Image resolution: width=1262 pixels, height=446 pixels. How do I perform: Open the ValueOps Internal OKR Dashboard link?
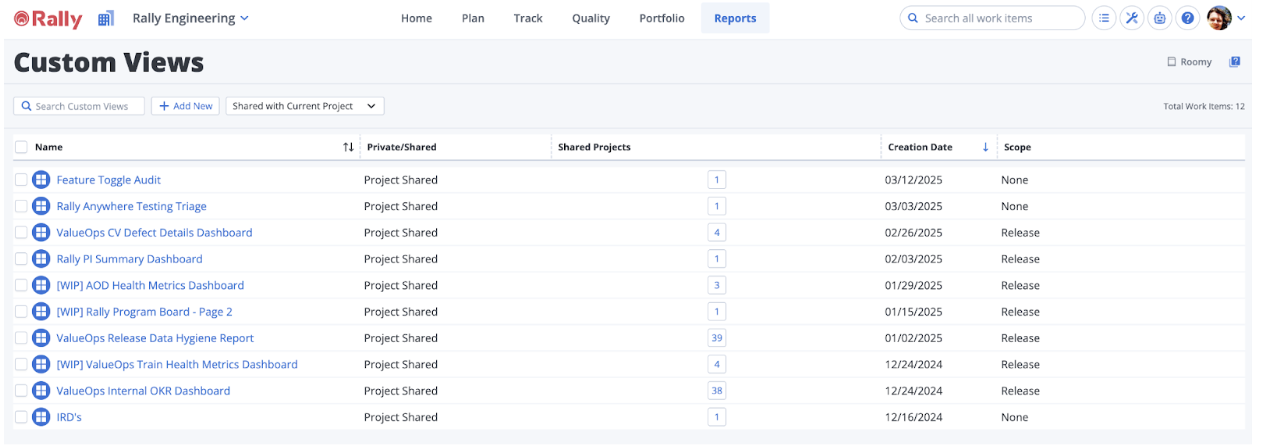[x=143, y=391]
